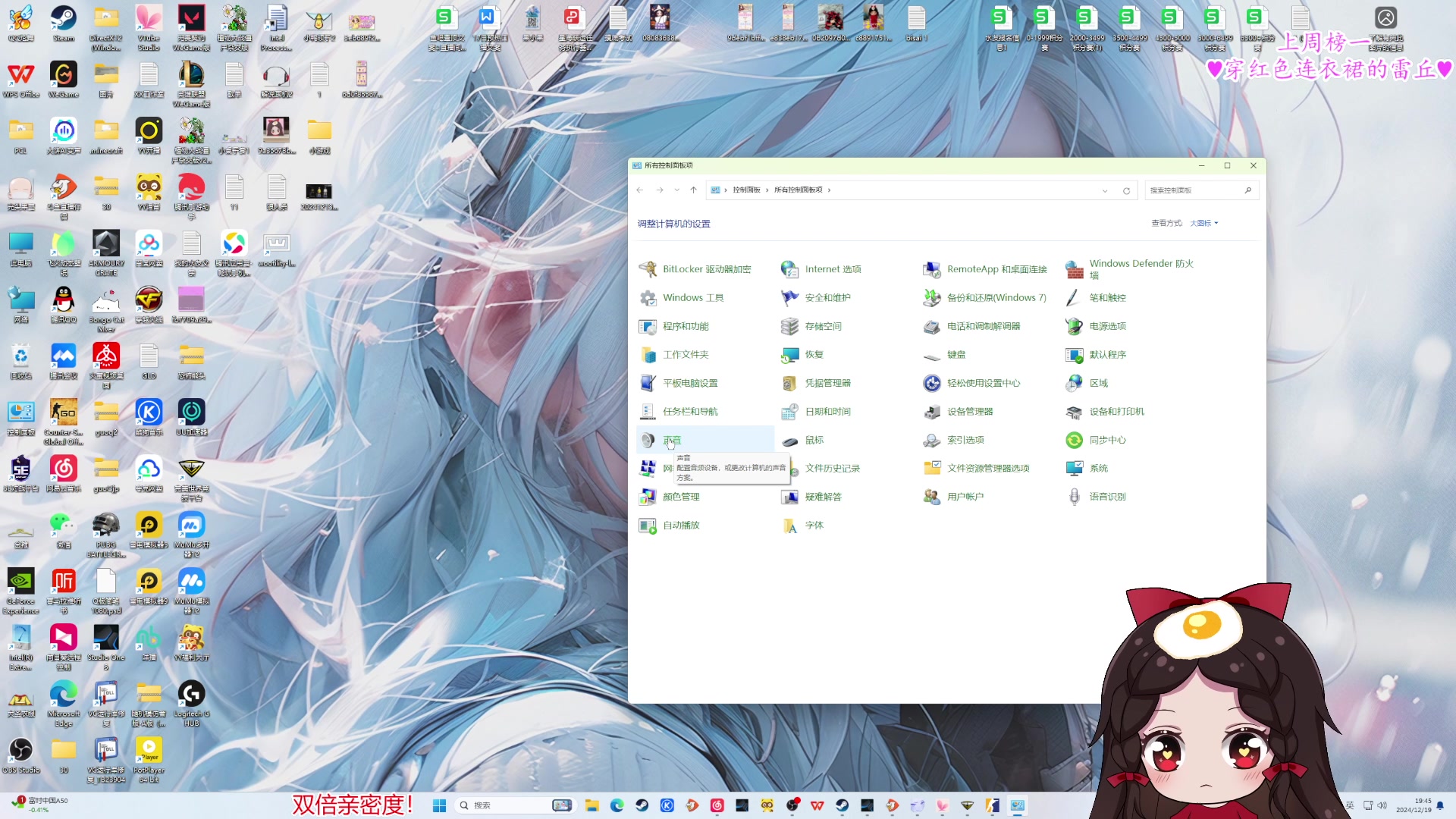
Task: Open recent locations chevron beside forward arrow
Action: click(676, 190)
